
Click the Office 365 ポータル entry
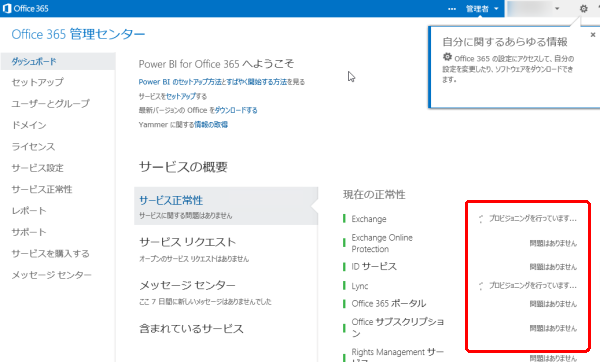click(x=389, y=303)
